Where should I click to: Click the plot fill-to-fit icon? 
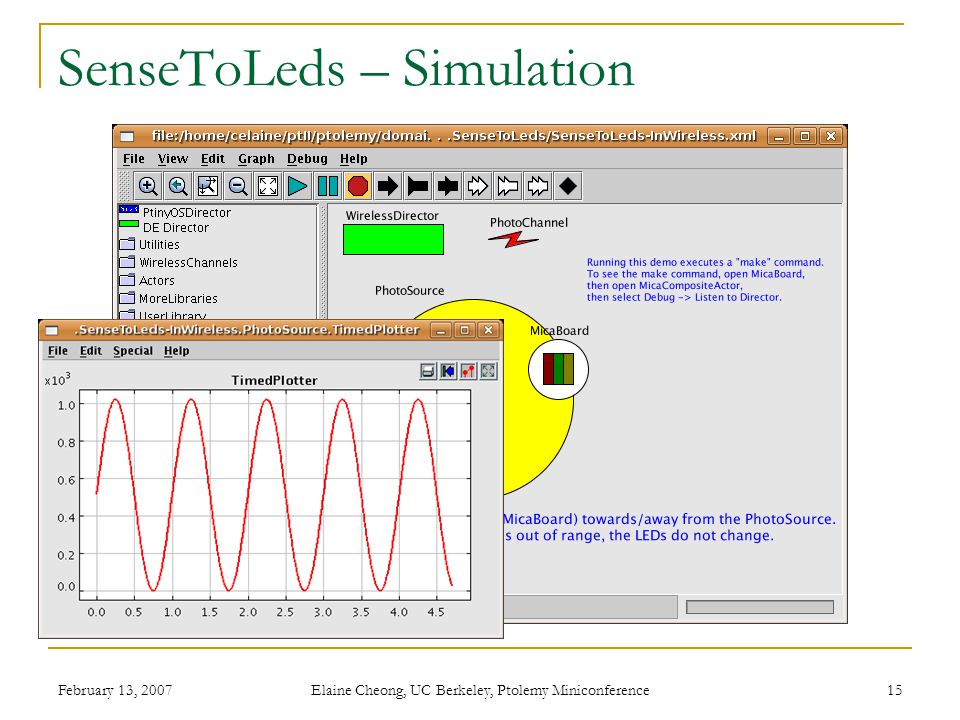(489, 371)
